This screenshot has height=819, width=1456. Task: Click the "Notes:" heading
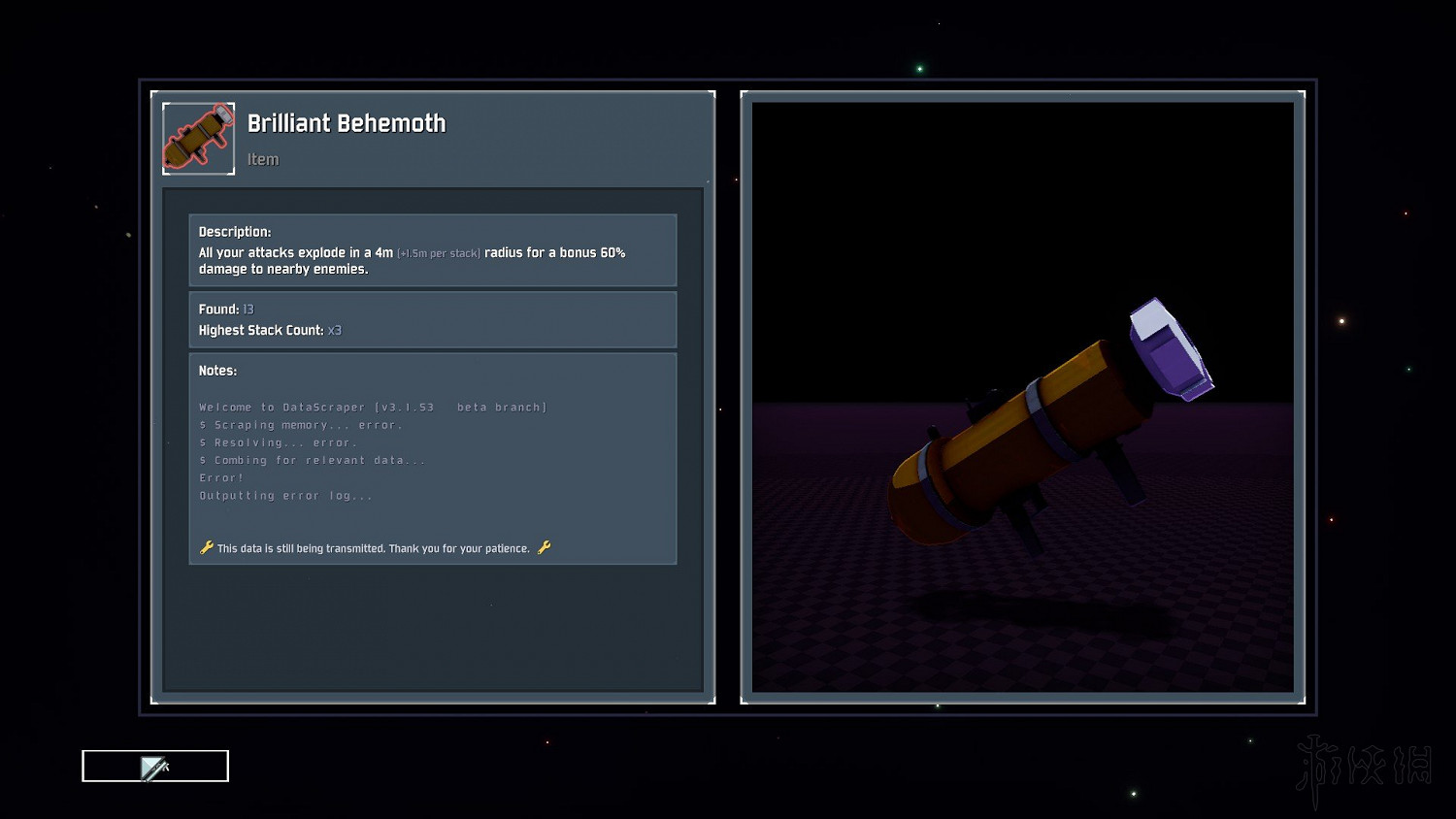(217, 371)
